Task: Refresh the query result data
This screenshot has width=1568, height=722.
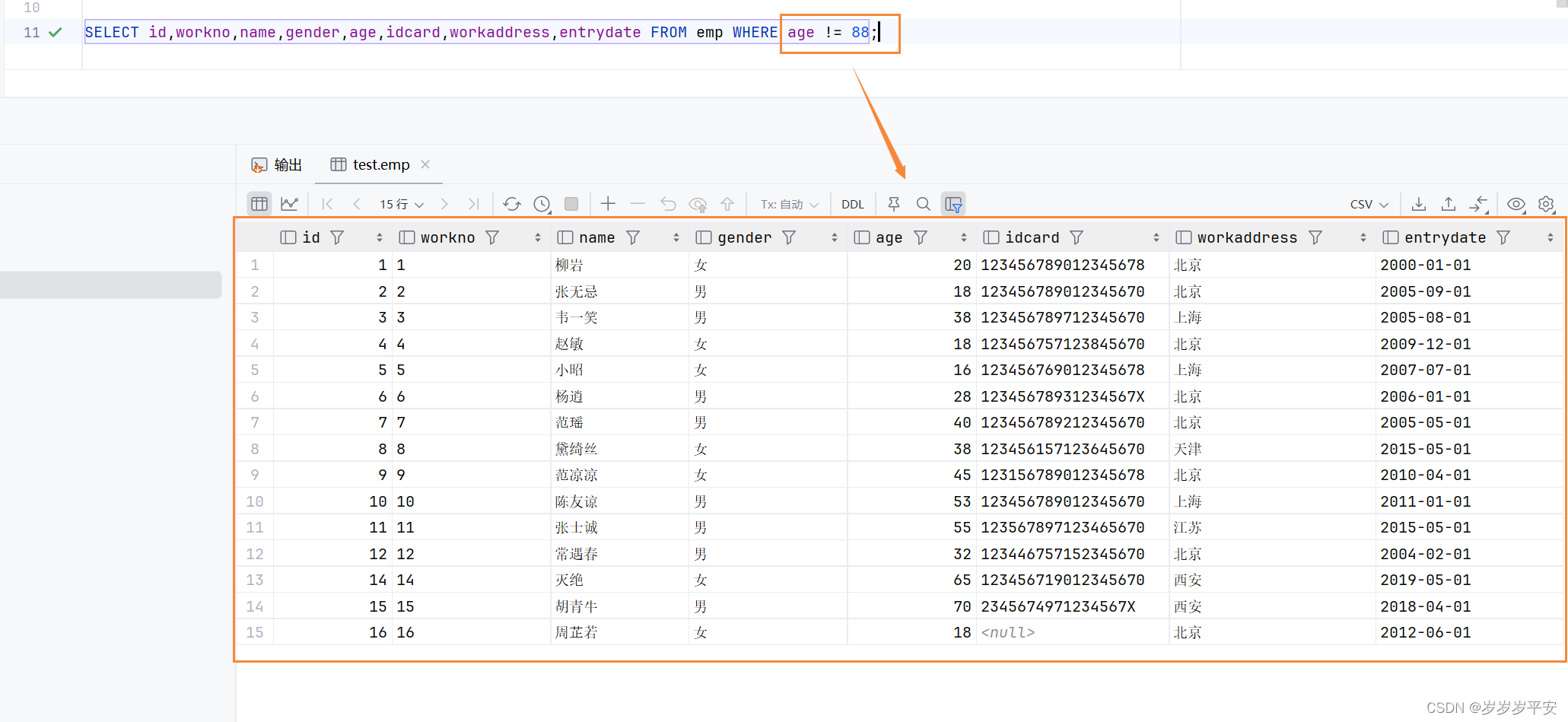Action: coord(511,204)
